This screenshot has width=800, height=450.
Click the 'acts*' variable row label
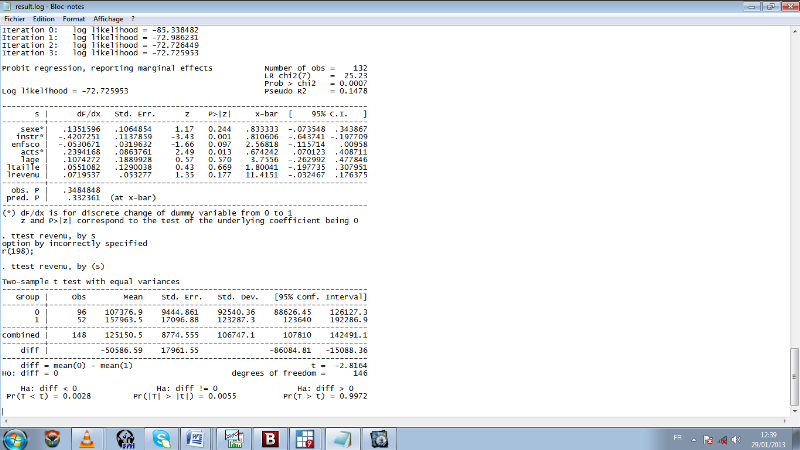pyautogui.click(x=32, y=152)
